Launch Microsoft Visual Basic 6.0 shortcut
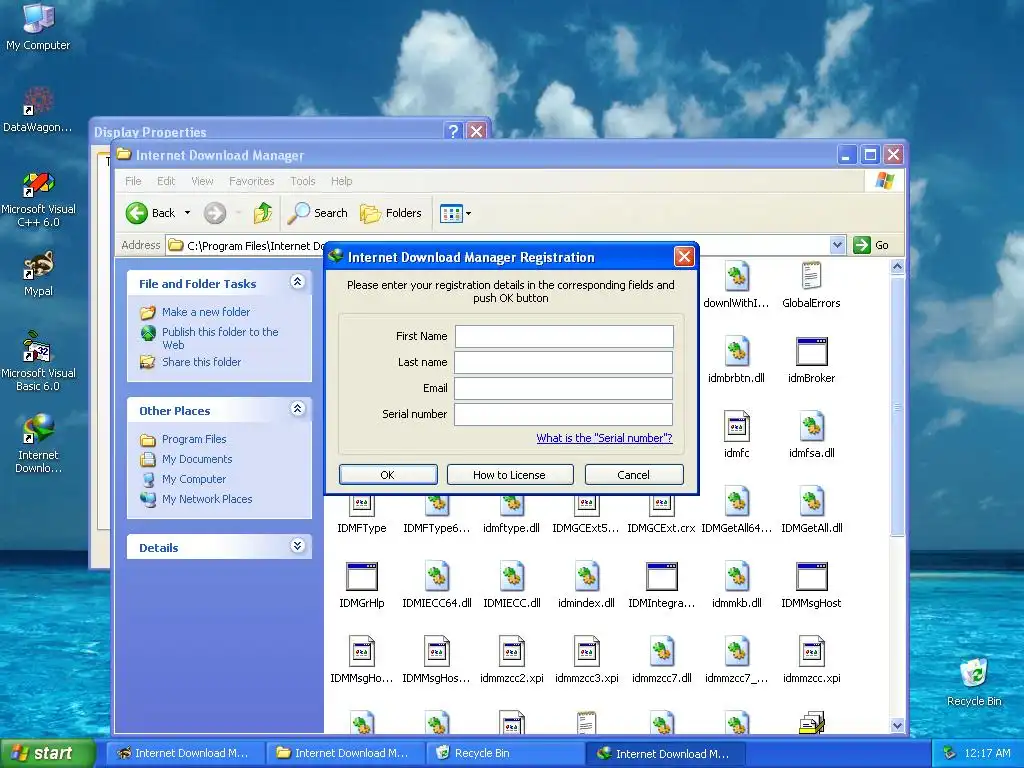 (x=38, y=362)
